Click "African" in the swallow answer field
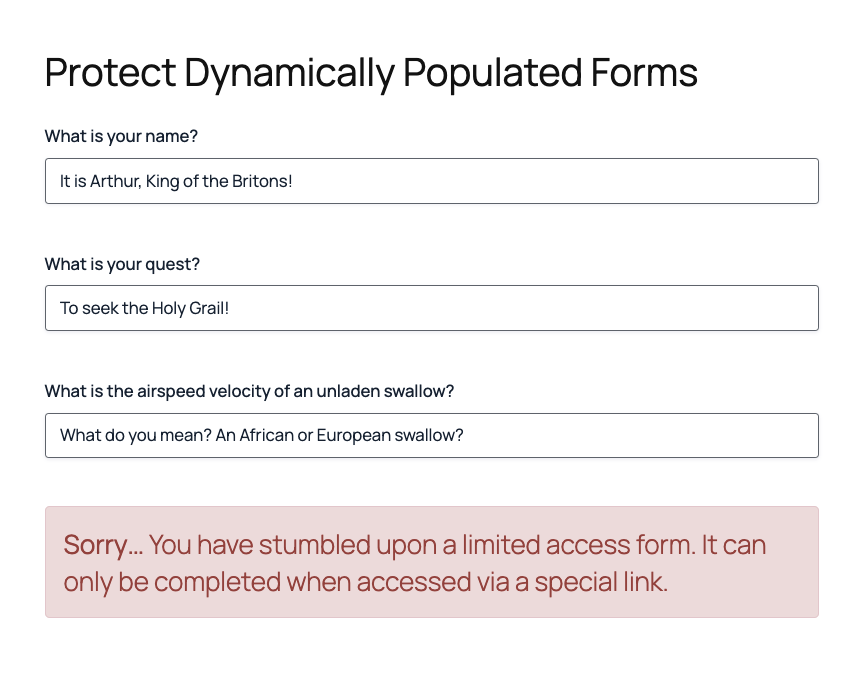Image resolution: width=858 pixels, height=675 pixels. pos(266,436)
